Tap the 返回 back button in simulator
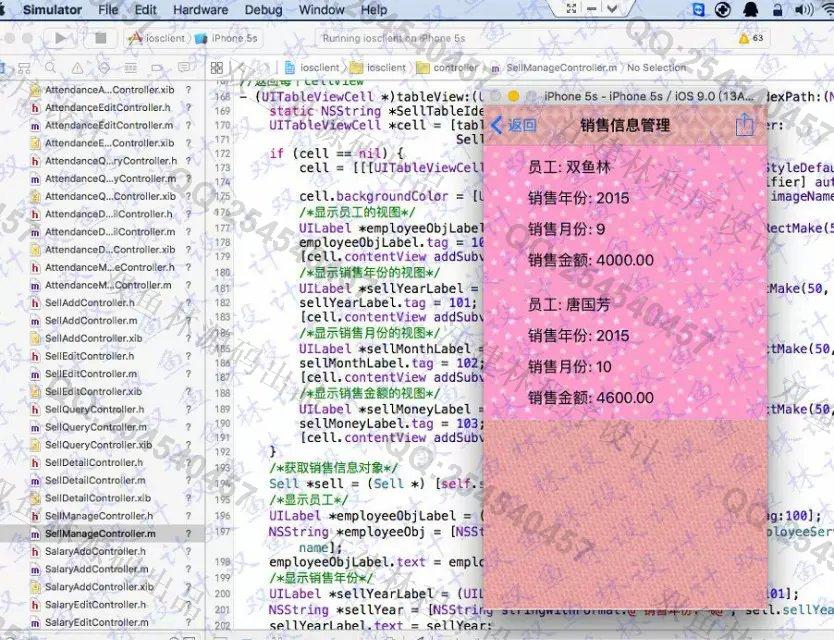 pos(514,125)
